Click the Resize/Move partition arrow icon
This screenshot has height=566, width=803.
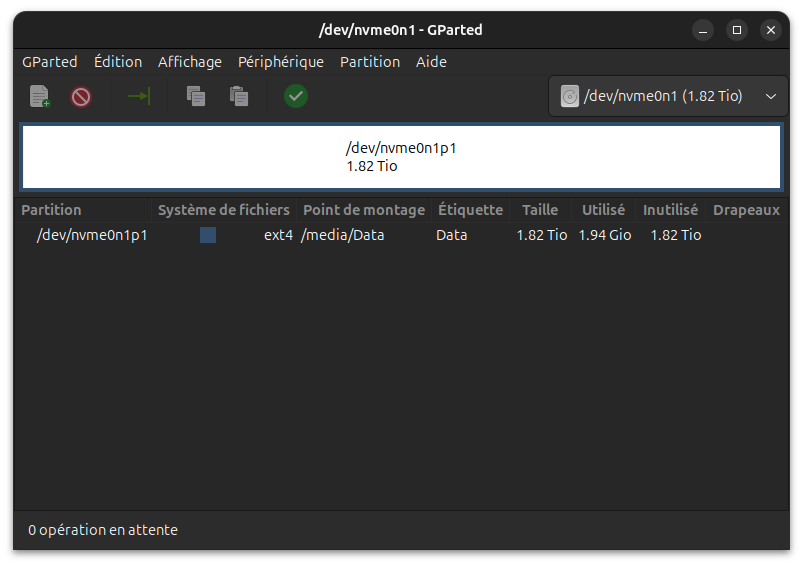point(139,96)
